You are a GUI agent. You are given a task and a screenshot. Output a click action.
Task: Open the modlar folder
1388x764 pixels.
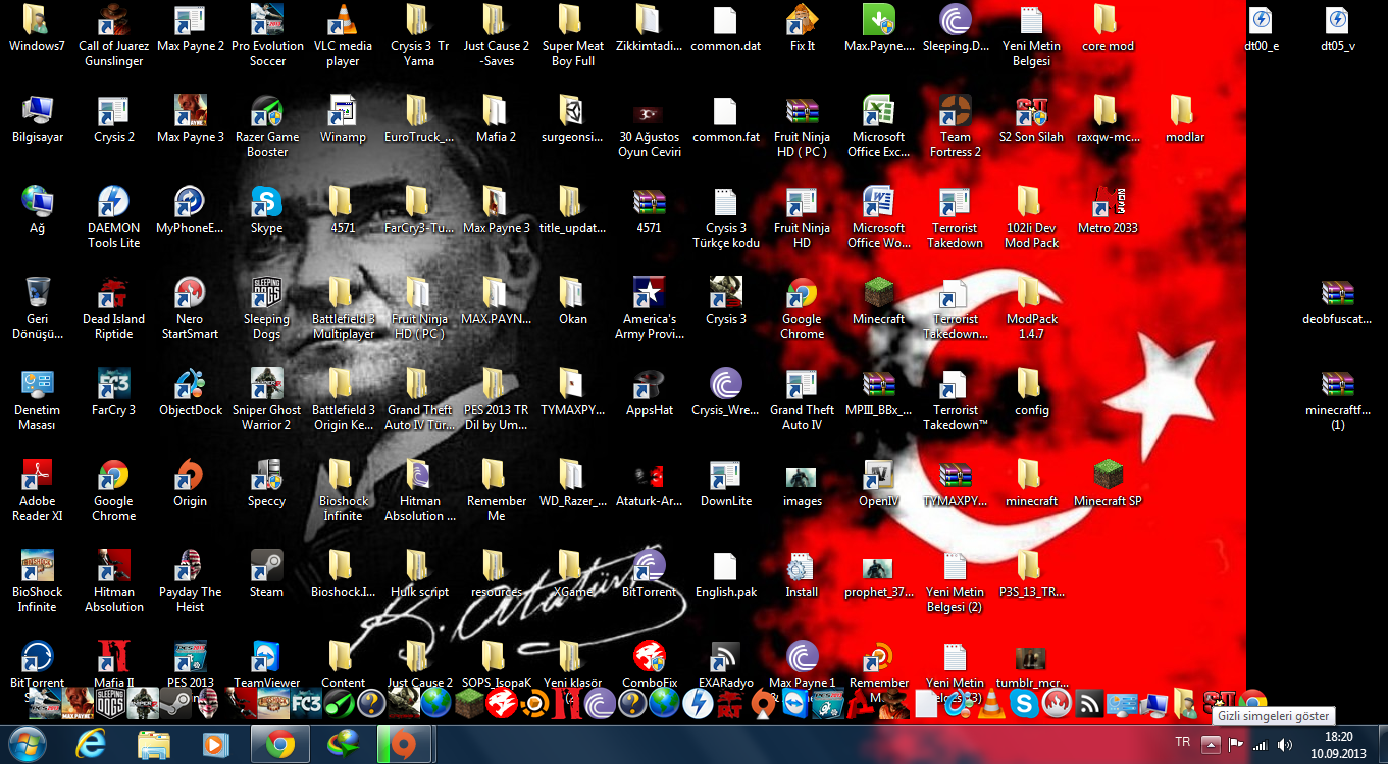pyautogui.click(x=1184, y=120)
